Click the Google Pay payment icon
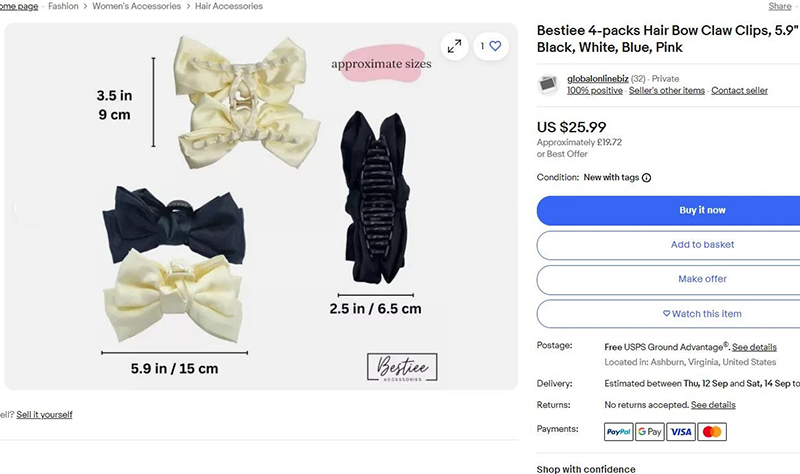 tap(650, 432)
